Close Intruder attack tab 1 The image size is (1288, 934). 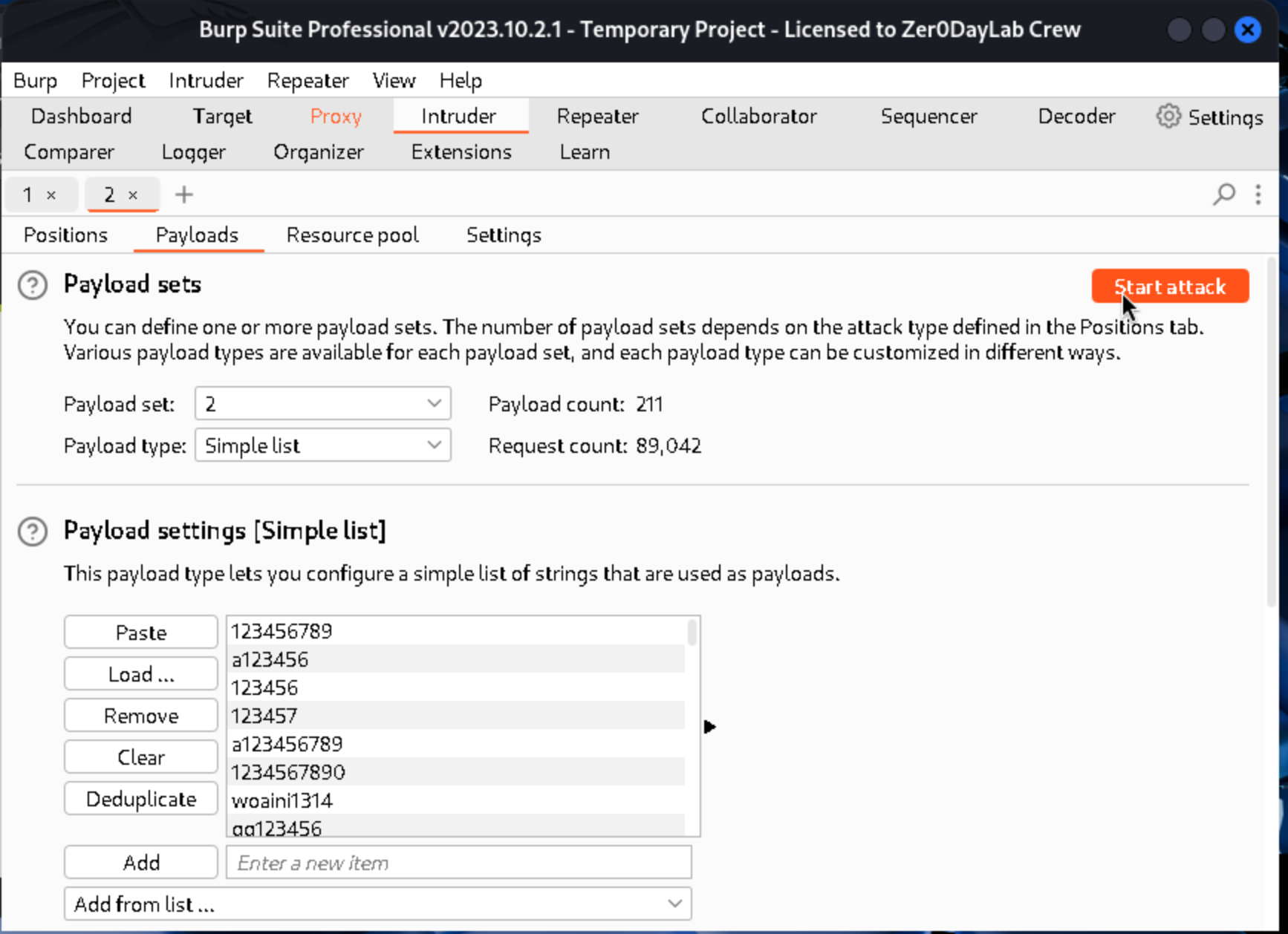pos(51,195)
